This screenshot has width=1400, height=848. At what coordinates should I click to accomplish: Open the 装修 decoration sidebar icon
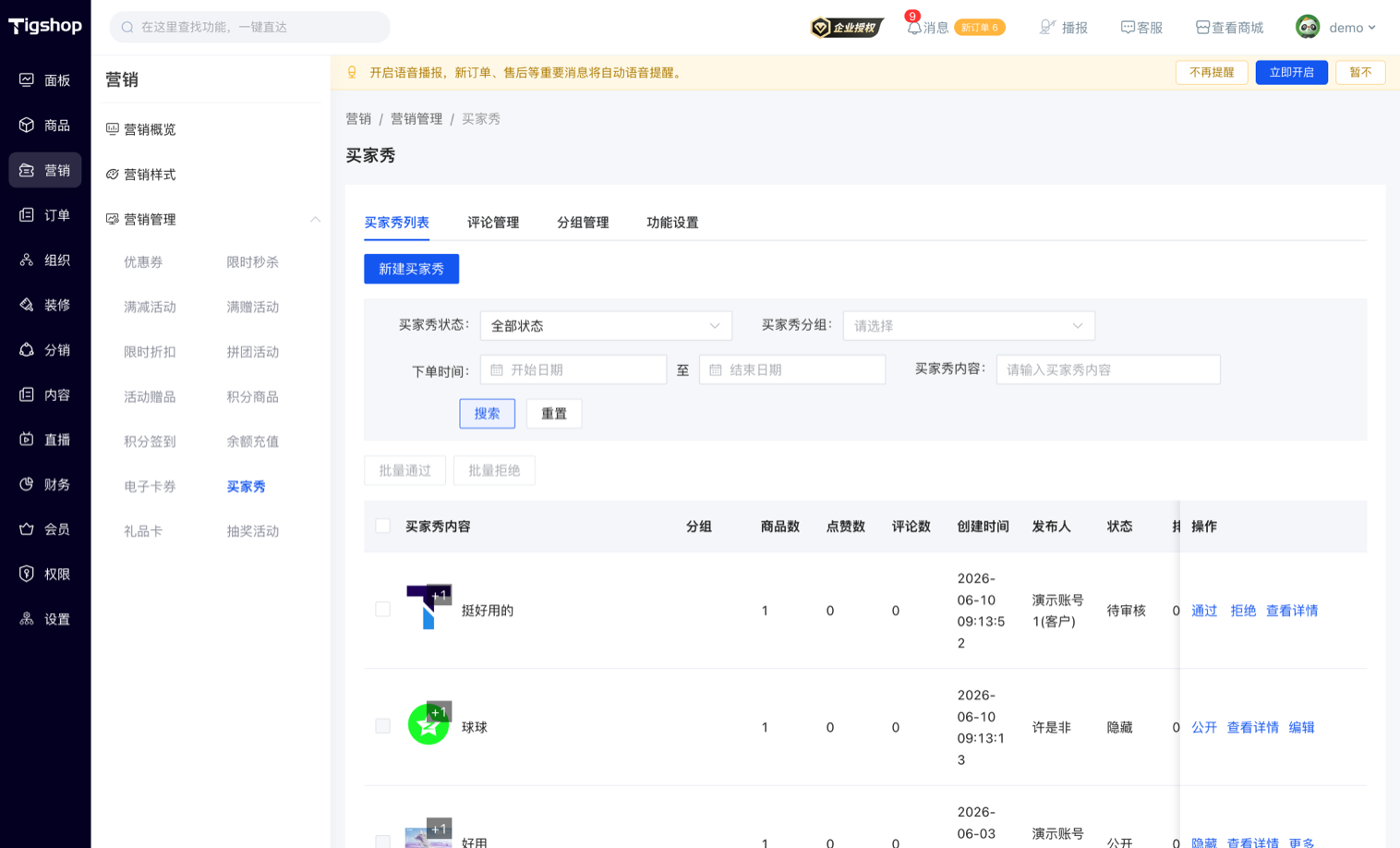(27, 305)
